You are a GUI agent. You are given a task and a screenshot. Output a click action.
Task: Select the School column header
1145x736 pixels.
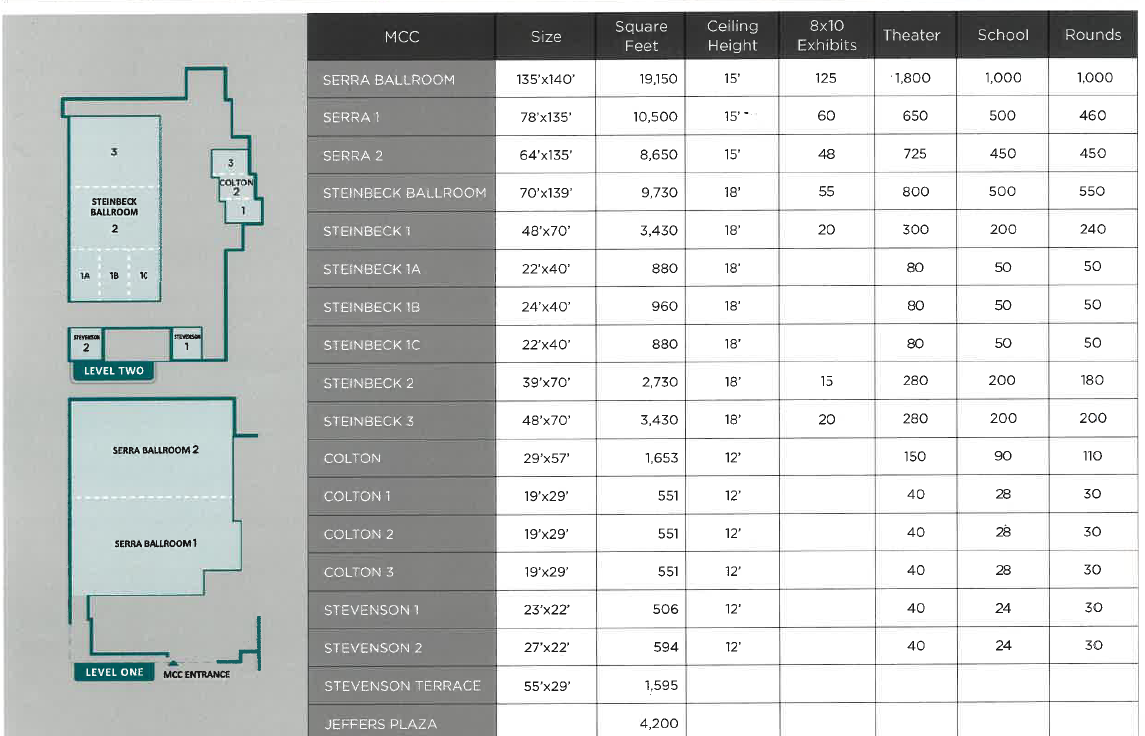[1003, 34]
